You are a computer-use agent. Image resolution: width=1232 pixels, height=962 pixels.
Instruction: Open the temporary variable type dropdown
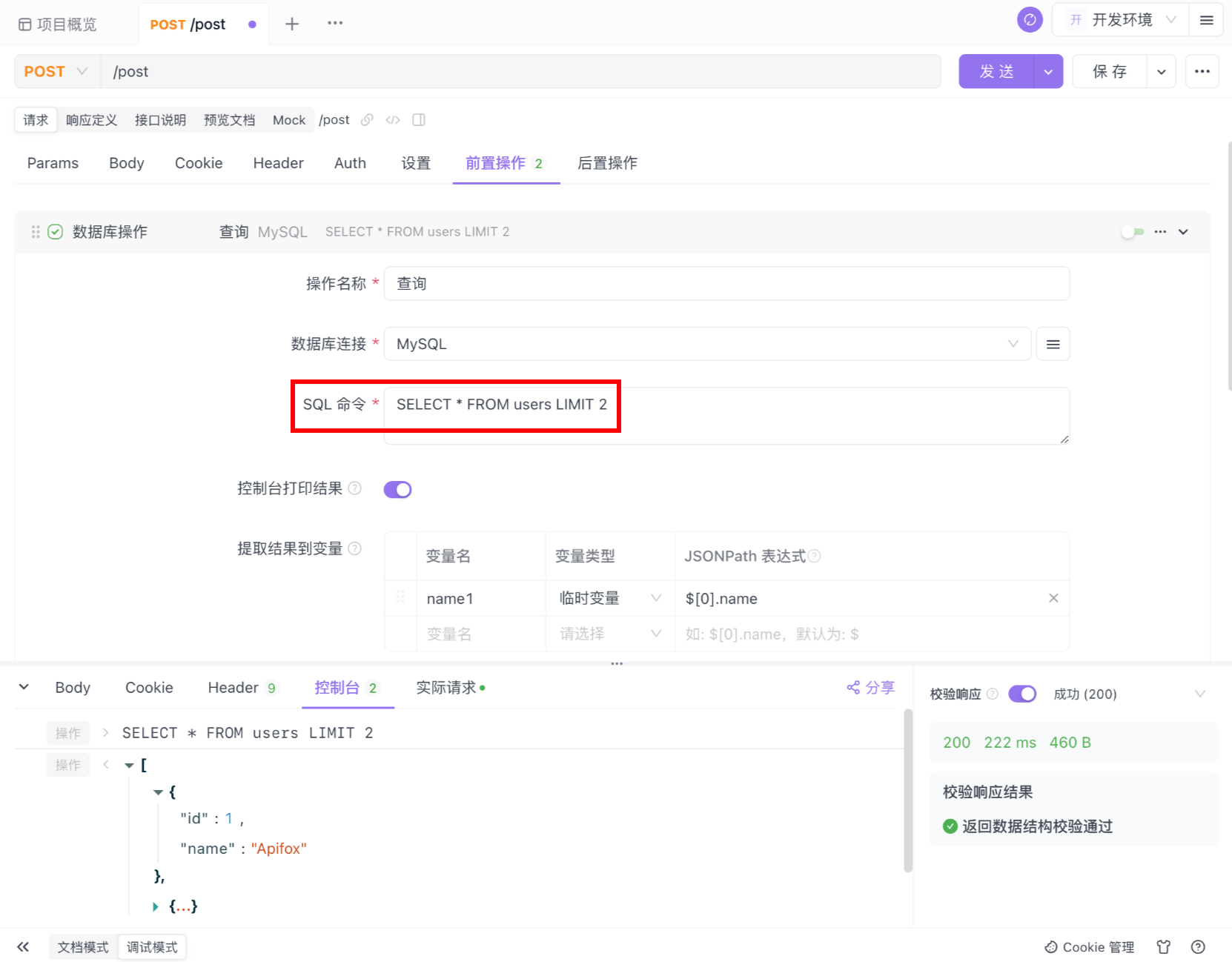(609, 598)
